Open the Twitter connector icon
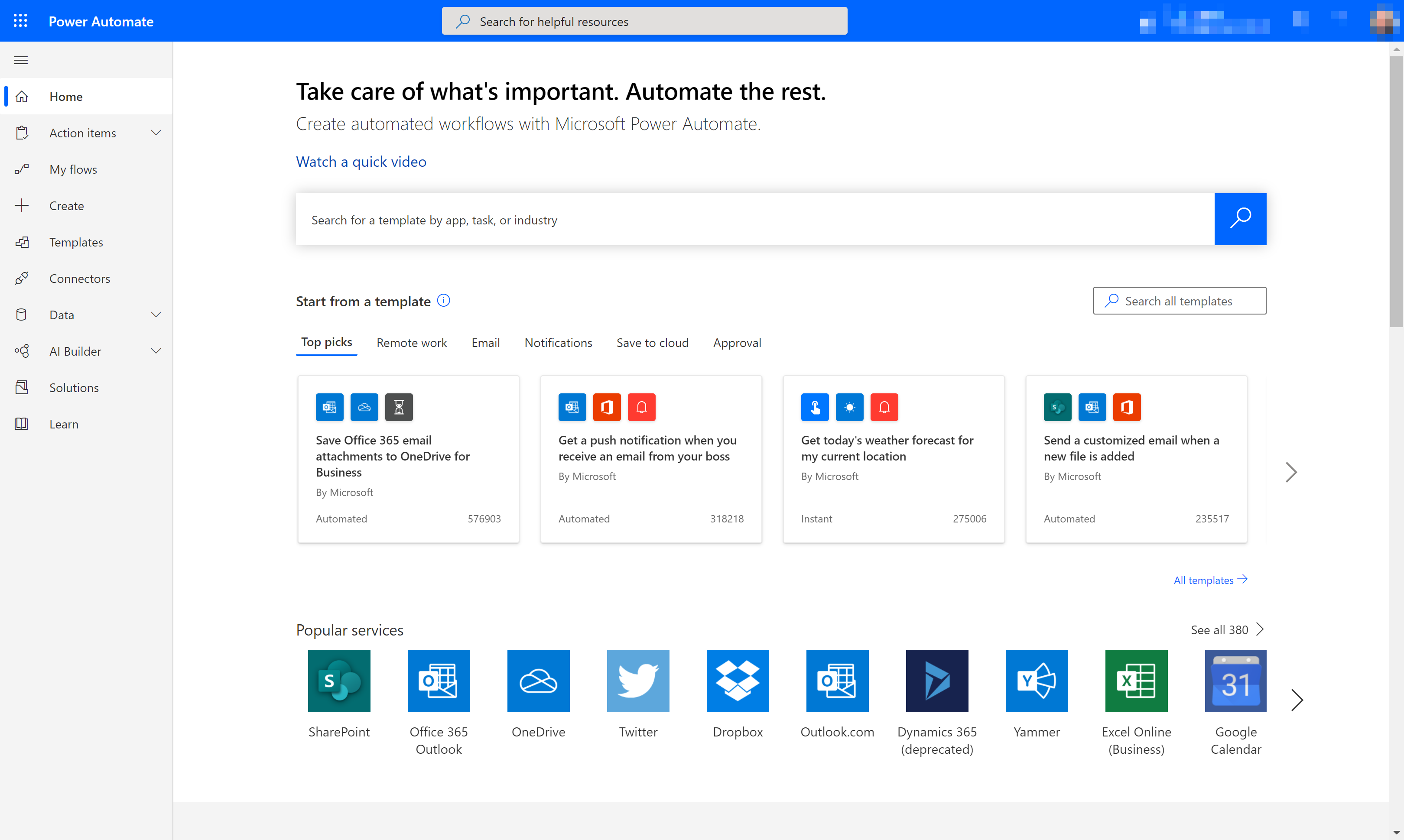Viewport: 1404px width, 840px height. click(x=638, y=680)
